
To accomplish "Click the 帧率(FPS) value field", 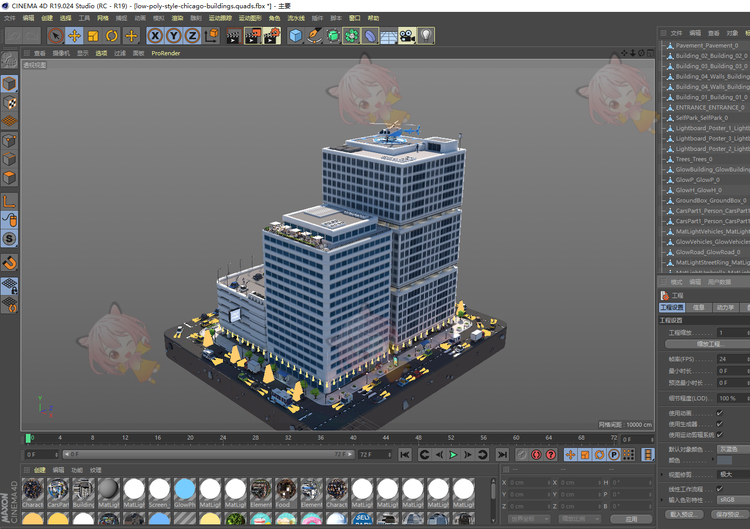I will (733, 359).
